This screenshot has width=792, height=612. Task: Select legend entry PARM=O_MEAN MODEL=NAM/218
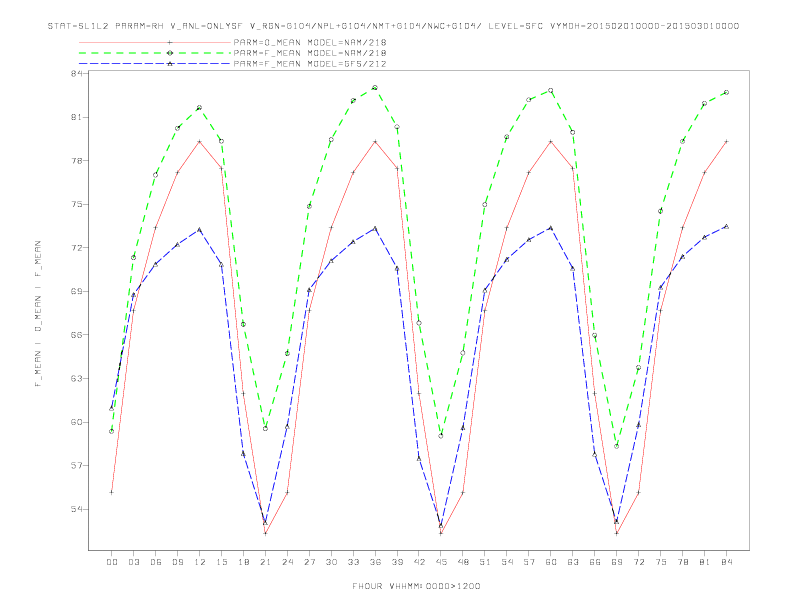(x=310, y=42)
